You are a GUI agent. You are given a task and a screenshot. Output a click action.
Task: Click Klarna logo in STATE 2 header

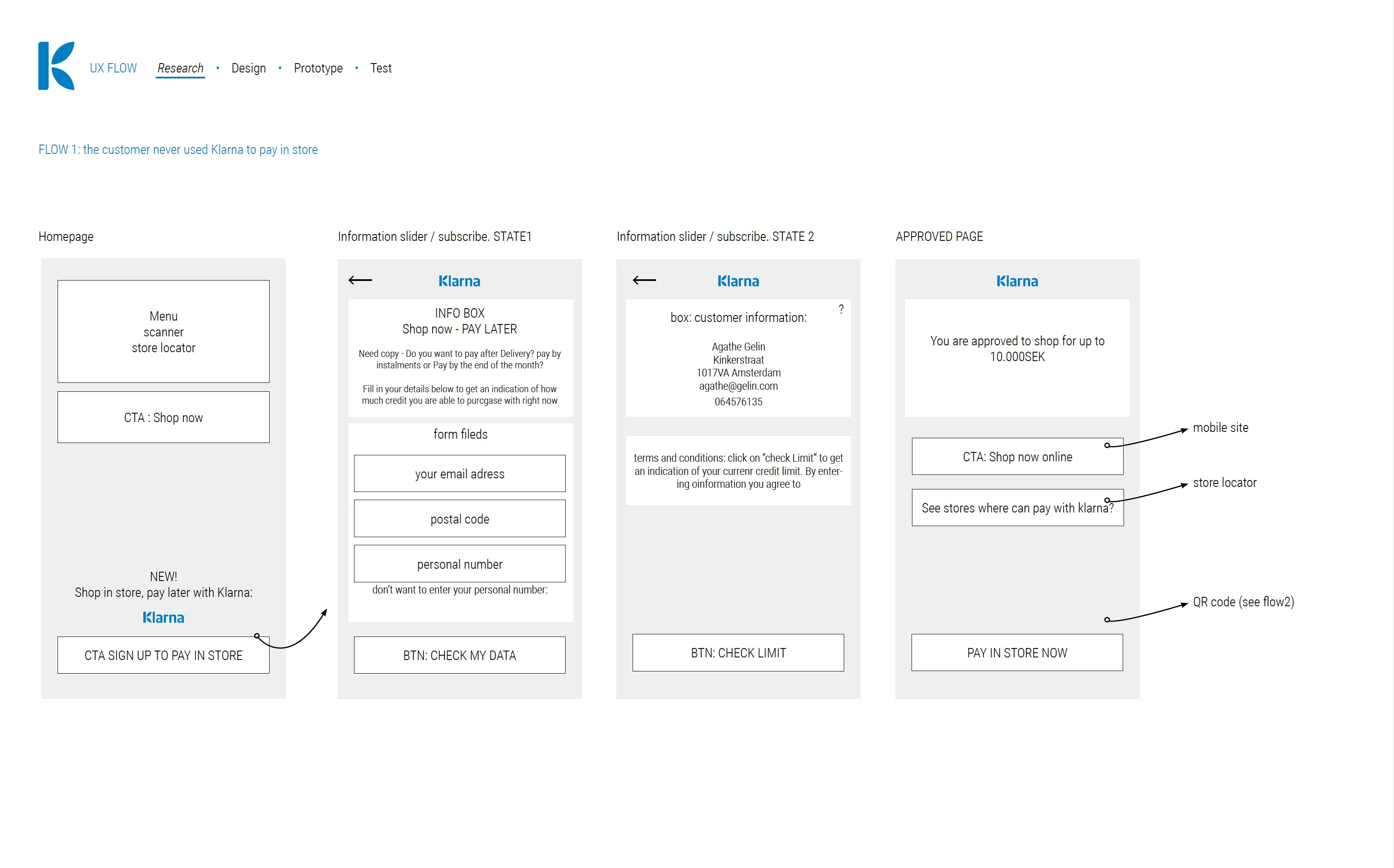tap(738, 281)
